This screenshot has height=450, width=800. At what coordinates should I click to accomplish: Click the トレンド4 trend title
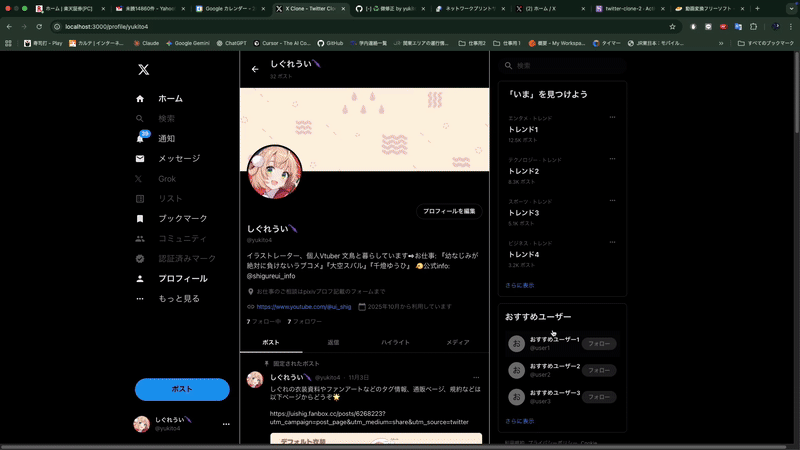(x=523, y=255)
